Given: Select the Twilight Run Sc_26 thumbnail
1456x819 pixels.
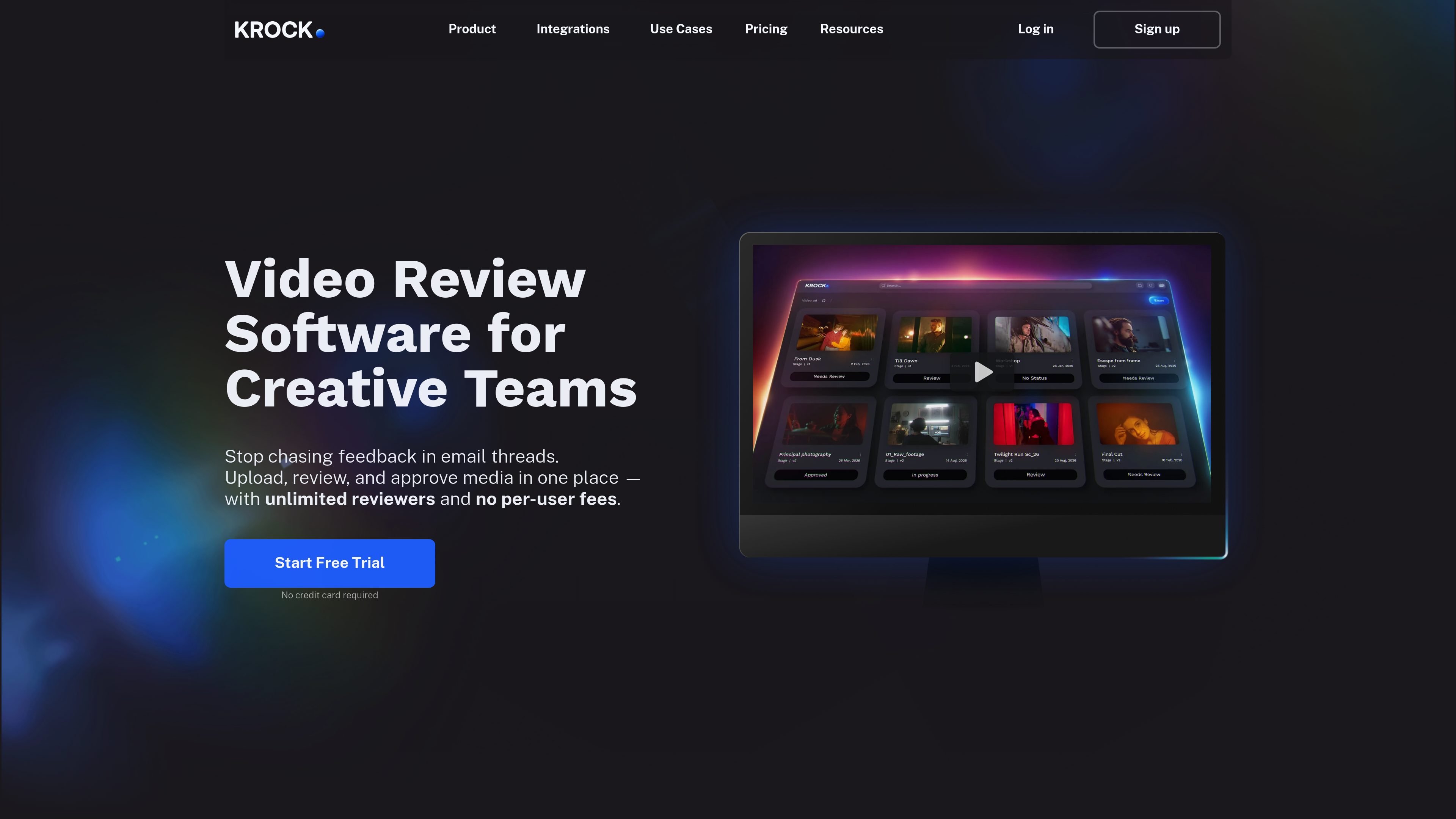Looking at the screenshot, I should (x=1033, y=424).
